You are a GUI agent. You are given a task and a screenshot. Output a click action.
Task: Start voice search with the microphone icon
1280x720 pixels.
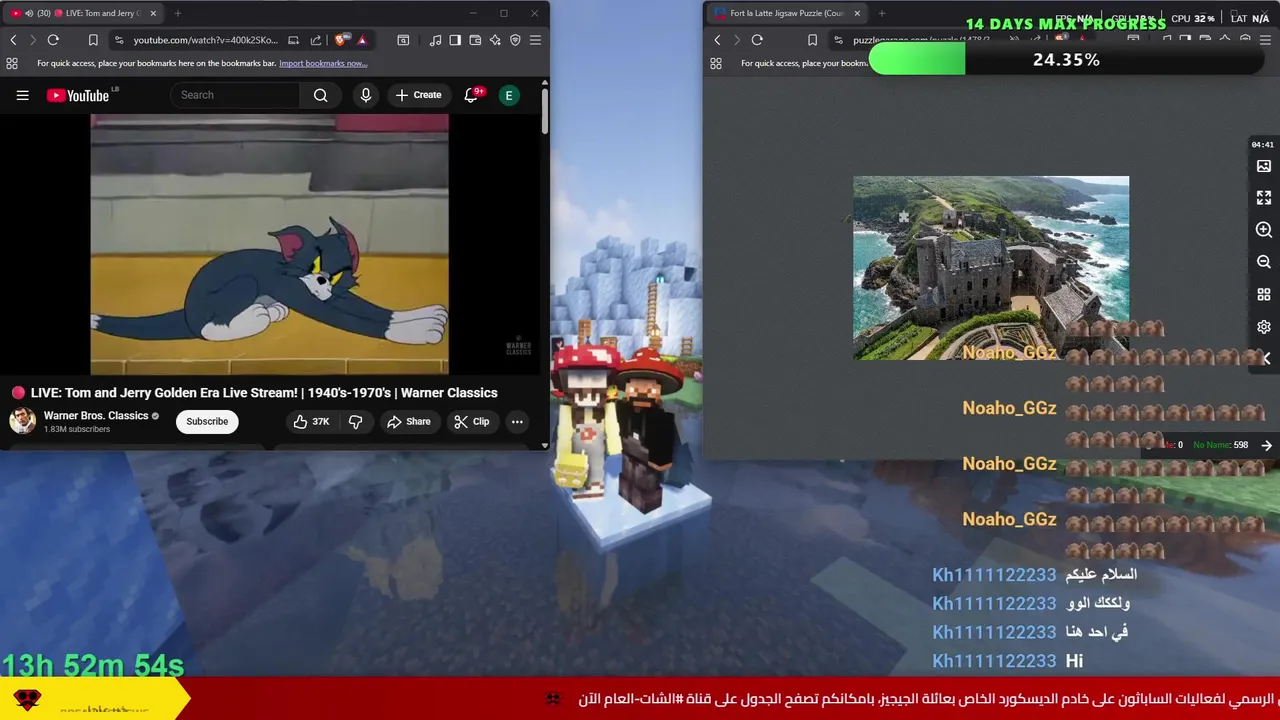click(366, 95)
